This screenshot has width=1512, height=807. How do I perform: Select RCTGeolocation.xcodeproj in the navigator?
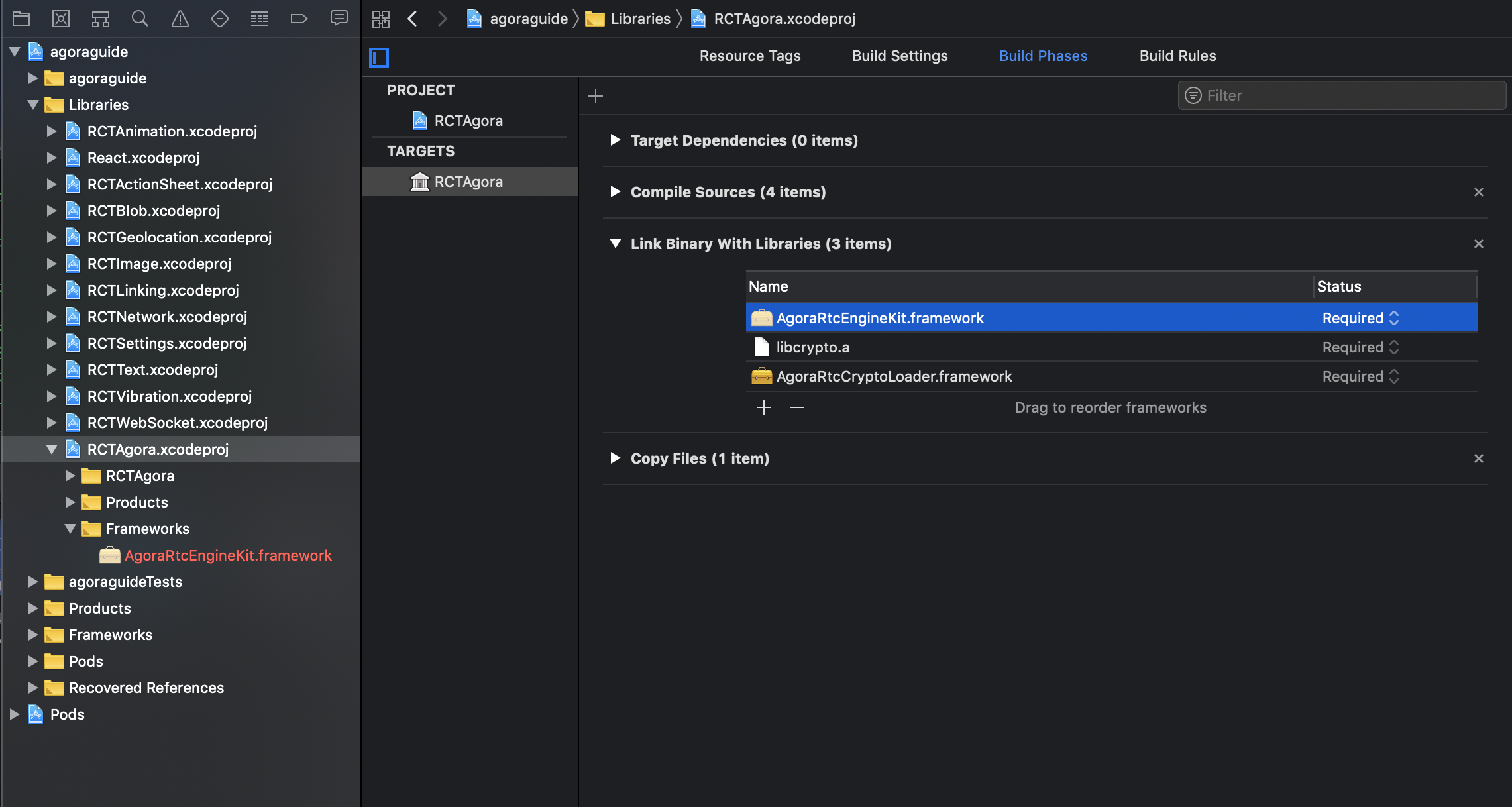tap(180, 237)
